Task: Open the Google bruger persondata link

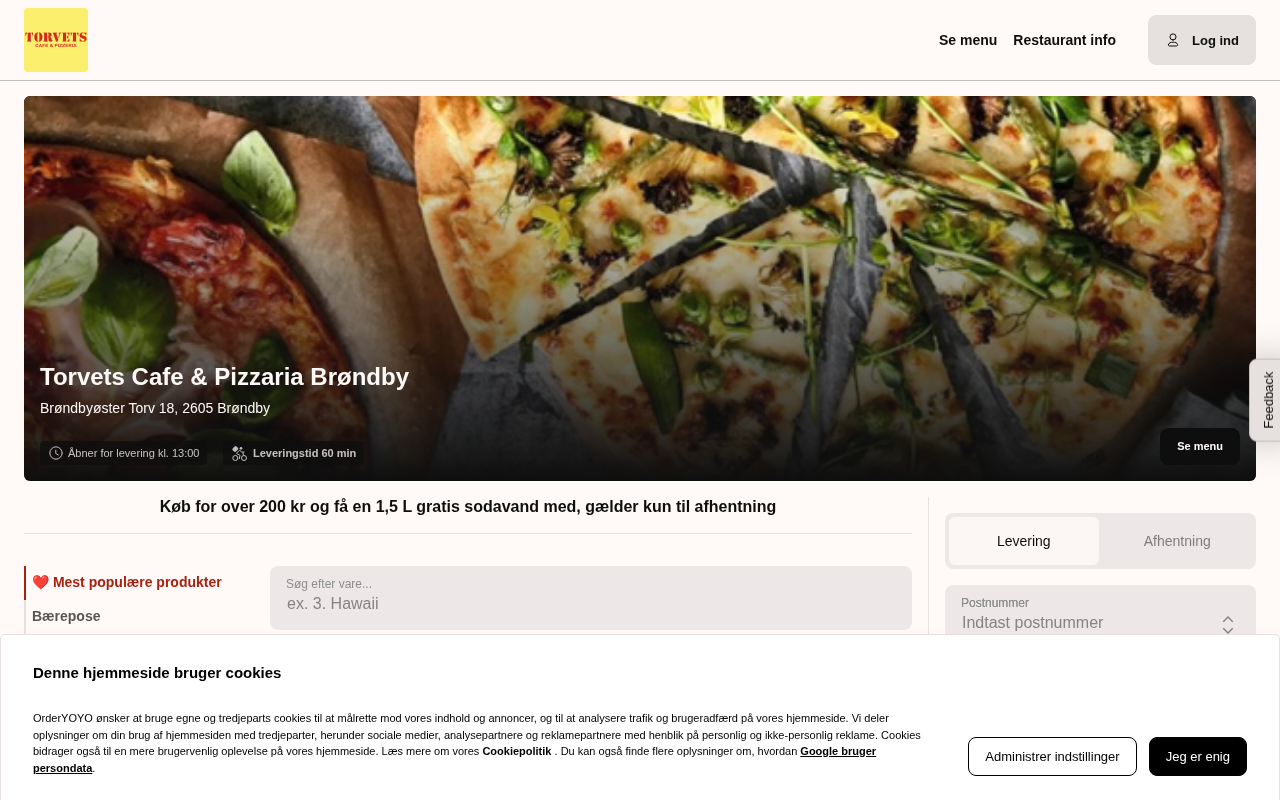Action: tap(454, 760)
